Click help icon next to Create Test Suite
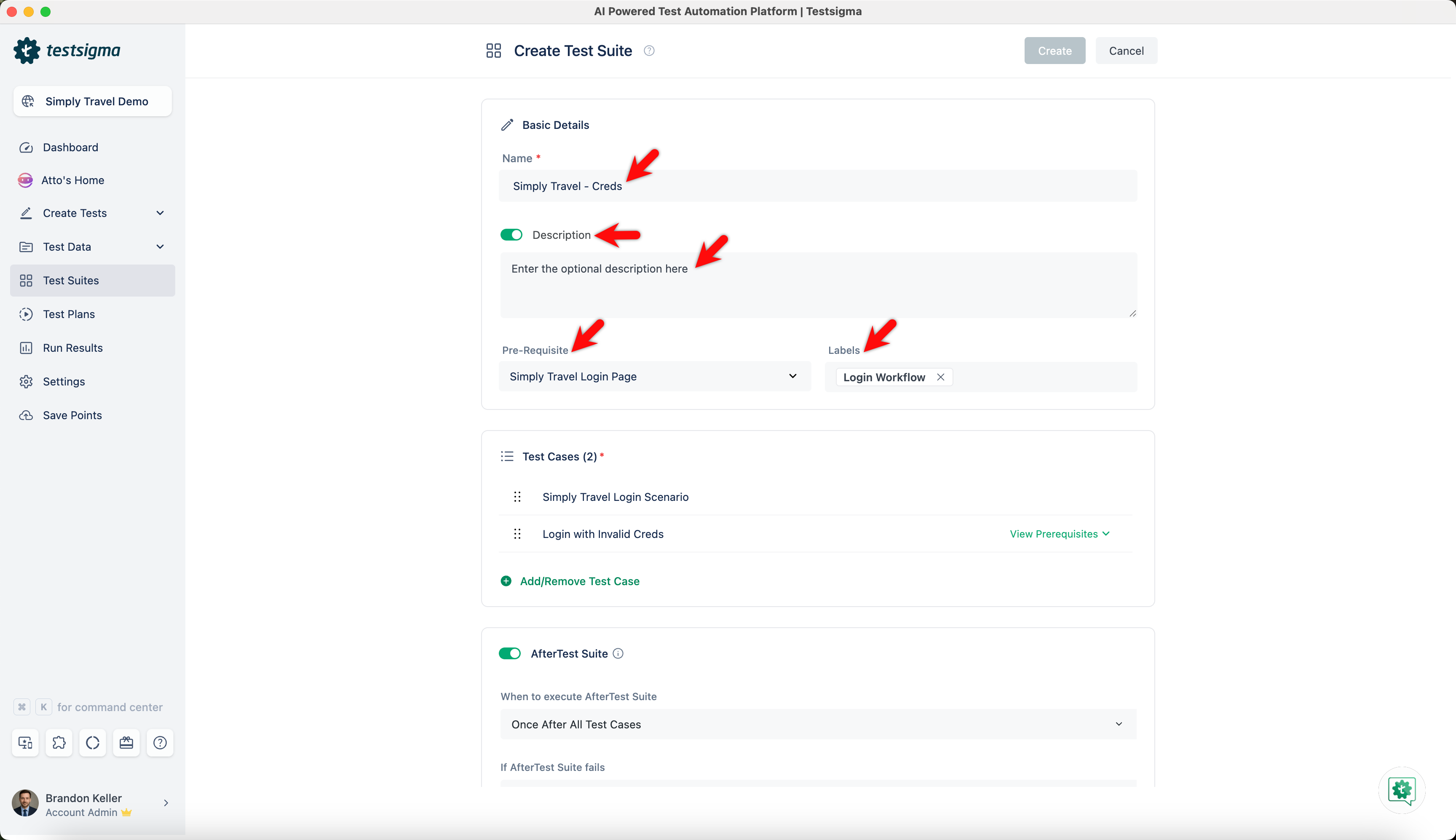This screenshot has width=1456, height=840. click(x=649, y=51)
